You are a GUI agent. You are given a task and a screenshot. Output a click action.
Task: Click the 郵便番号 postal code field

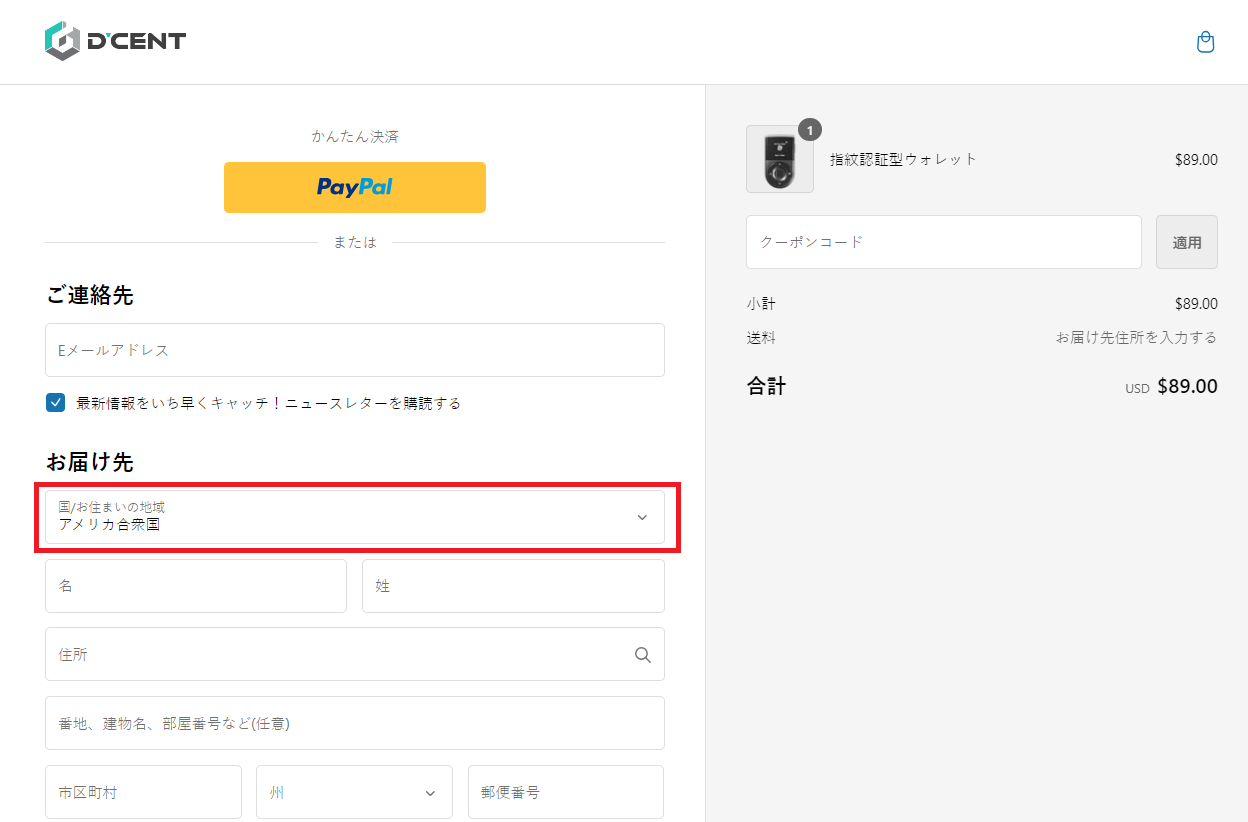click(566, 792)
